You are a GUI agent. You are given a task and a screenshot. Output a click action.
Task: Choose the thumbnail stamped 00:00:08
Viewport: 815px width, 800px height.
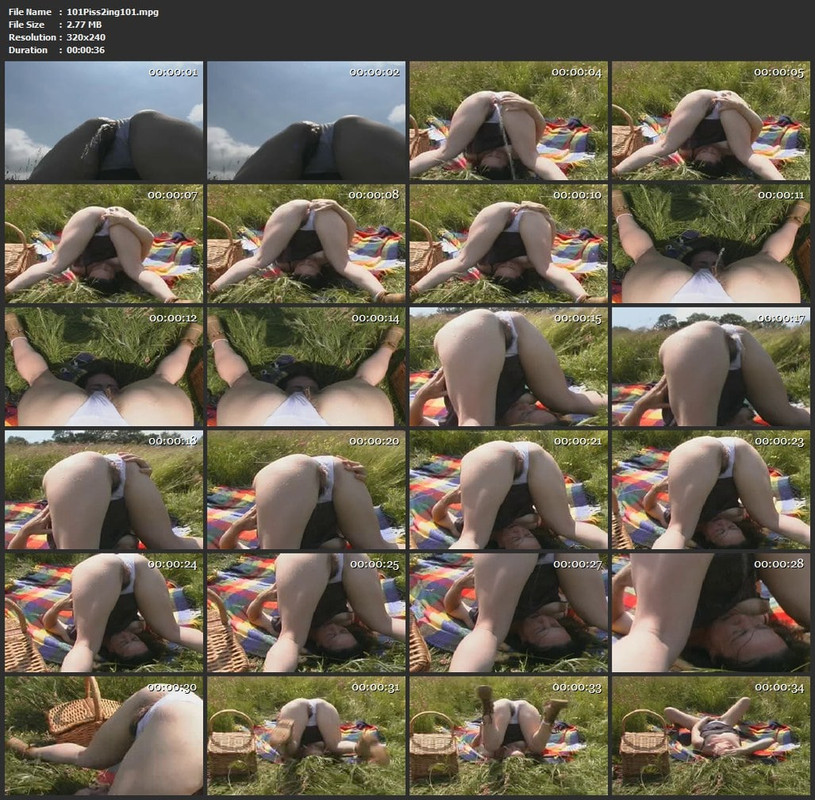pos(306,244)
